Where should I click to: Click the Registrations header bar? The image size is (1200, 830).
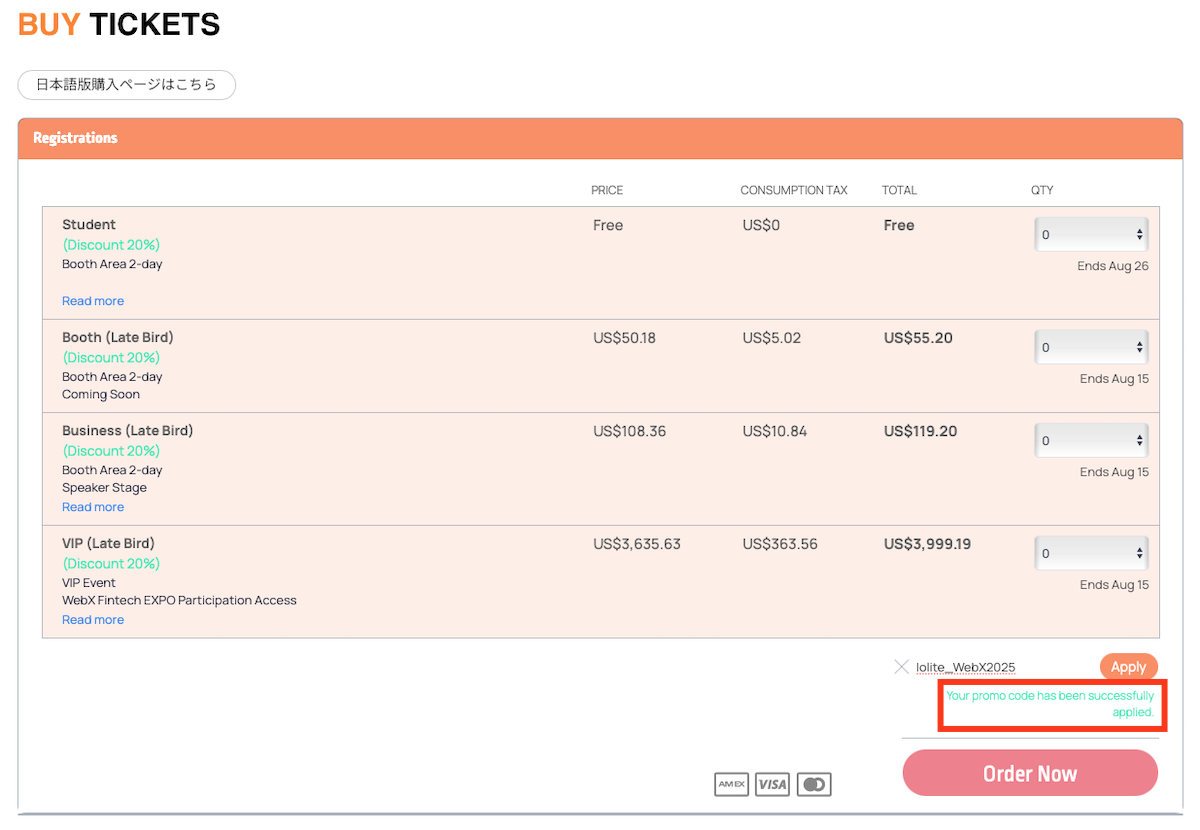(x=600, y=138)
